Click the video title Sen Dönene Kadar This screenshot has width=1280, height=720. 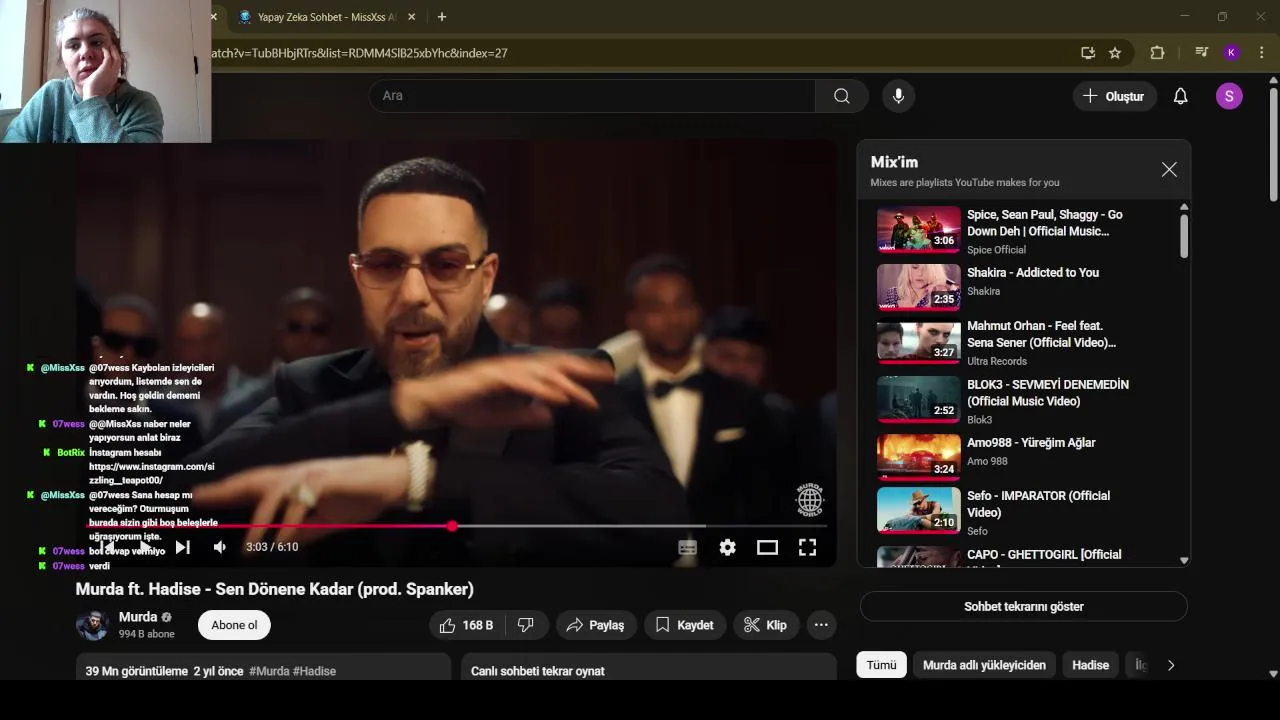coord(275,589)
